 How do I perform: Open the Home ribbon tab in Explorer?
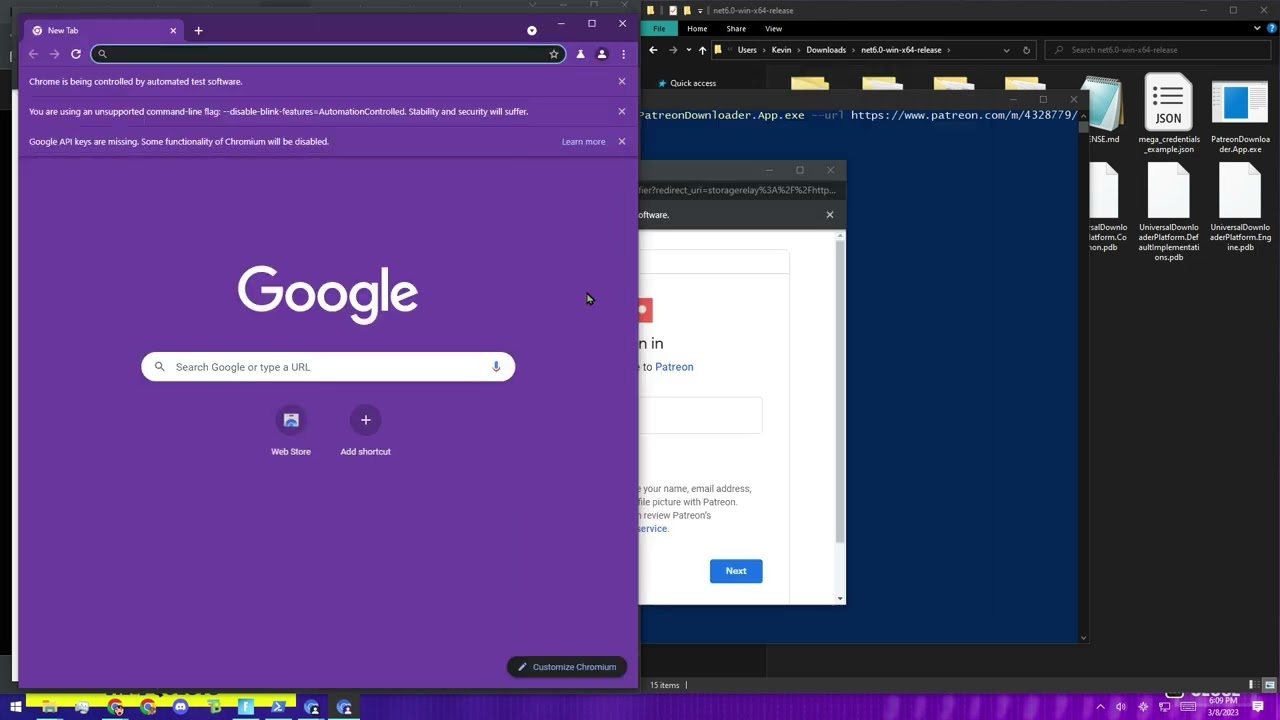coord(697,29)
